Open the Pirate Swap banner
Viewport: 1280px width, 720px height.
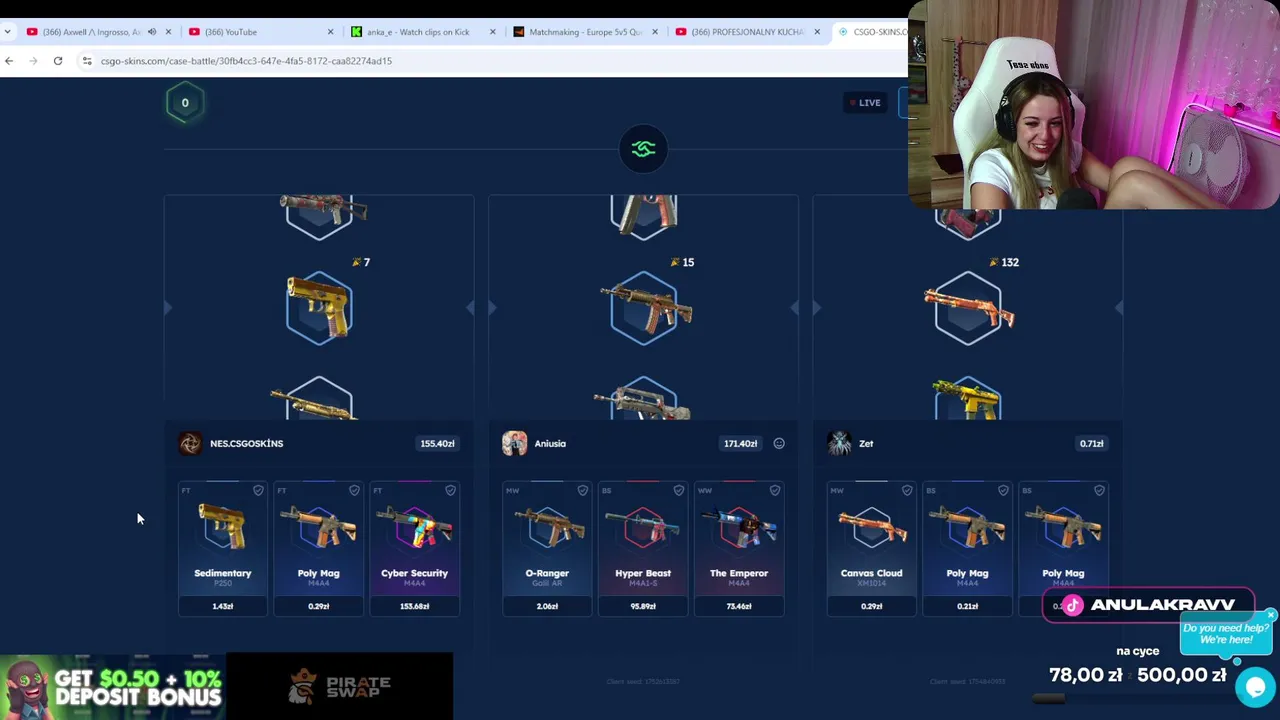pyautogui.click(x=340, y=686)
